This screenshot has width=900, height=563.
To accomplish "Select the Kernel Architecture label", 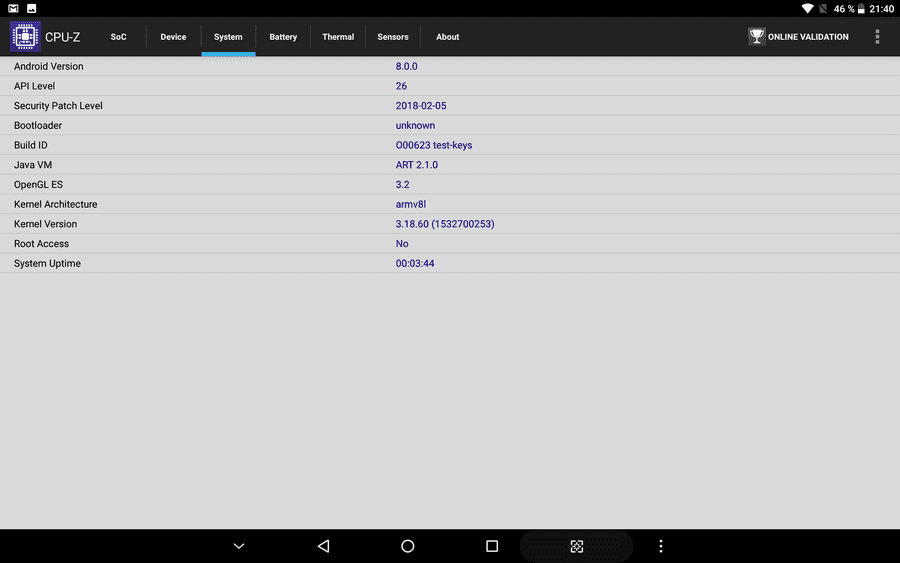I will (x=56, y=204).
